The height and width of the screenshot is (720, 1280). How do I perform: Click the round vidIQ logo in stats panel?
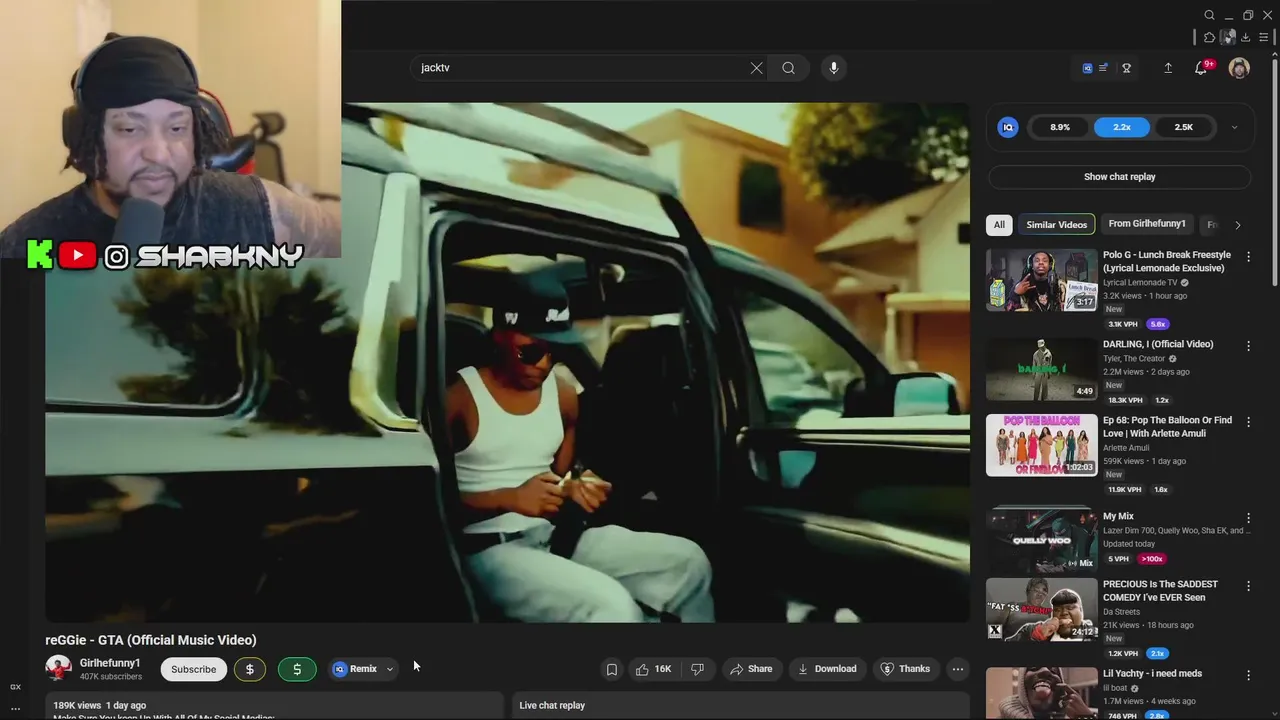1008,127
